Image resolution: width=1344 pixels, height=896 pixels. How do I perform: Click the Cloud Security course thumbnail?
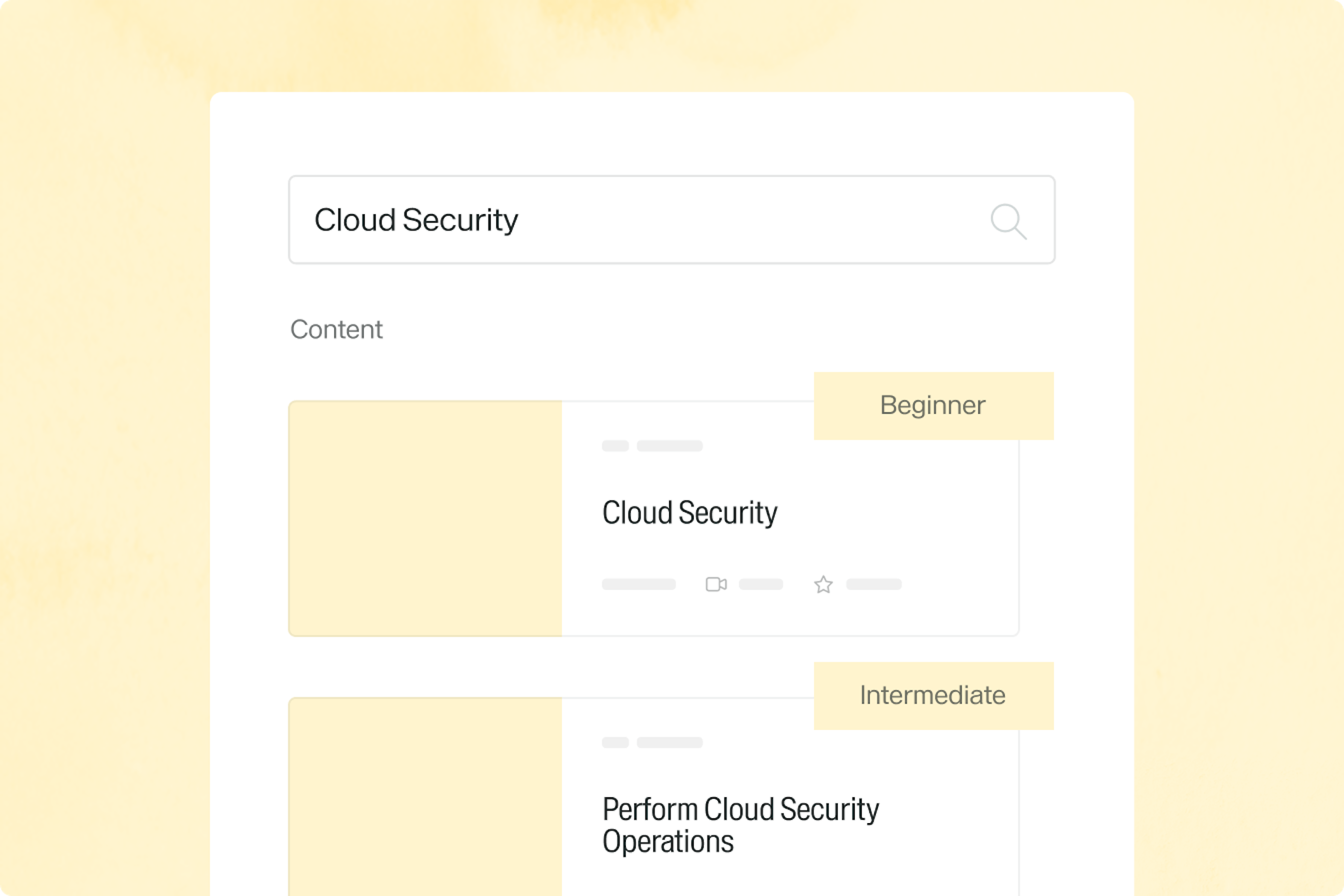[426, 518]
